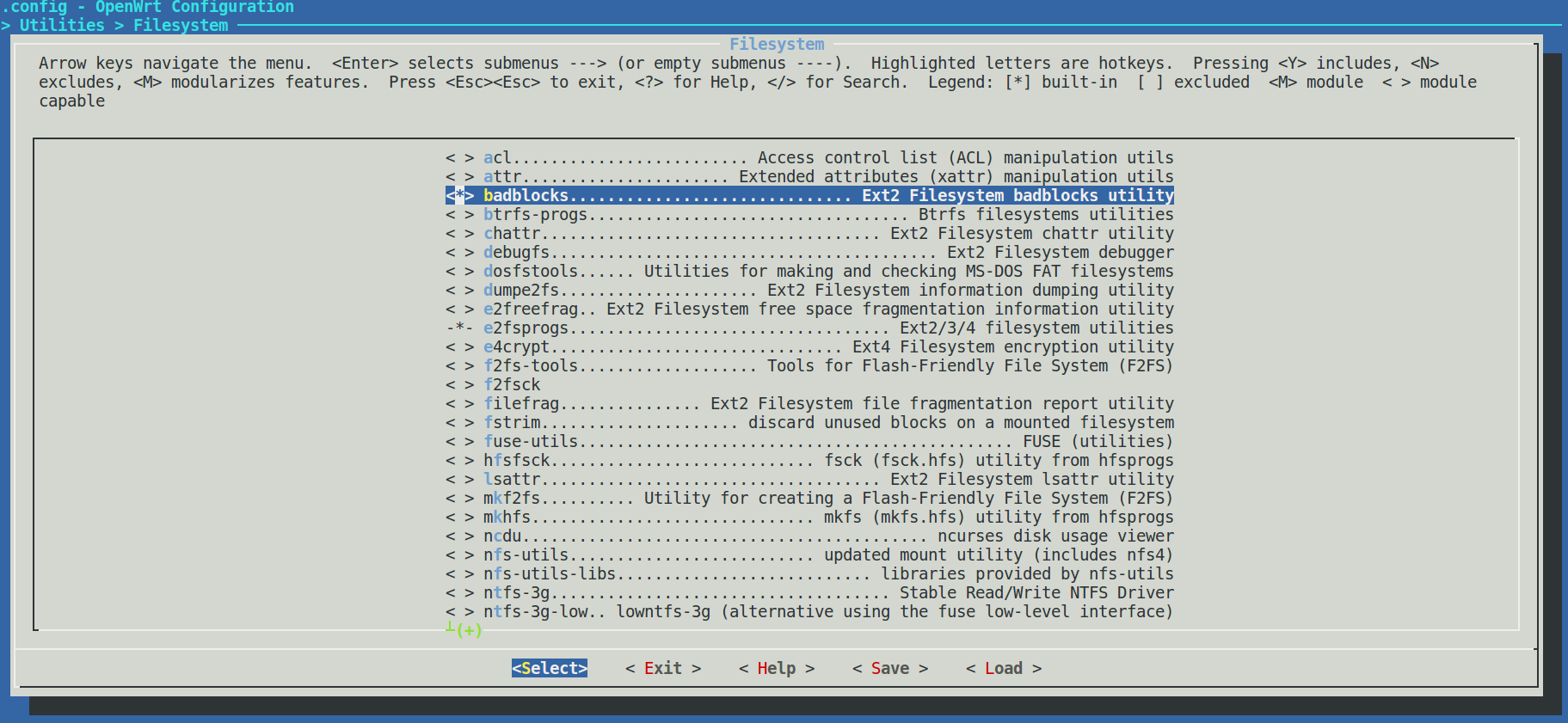Screen dimensions: 1568x723
Task: Toggle the chattr selection brackets
Action: click(x=459, y=233)
